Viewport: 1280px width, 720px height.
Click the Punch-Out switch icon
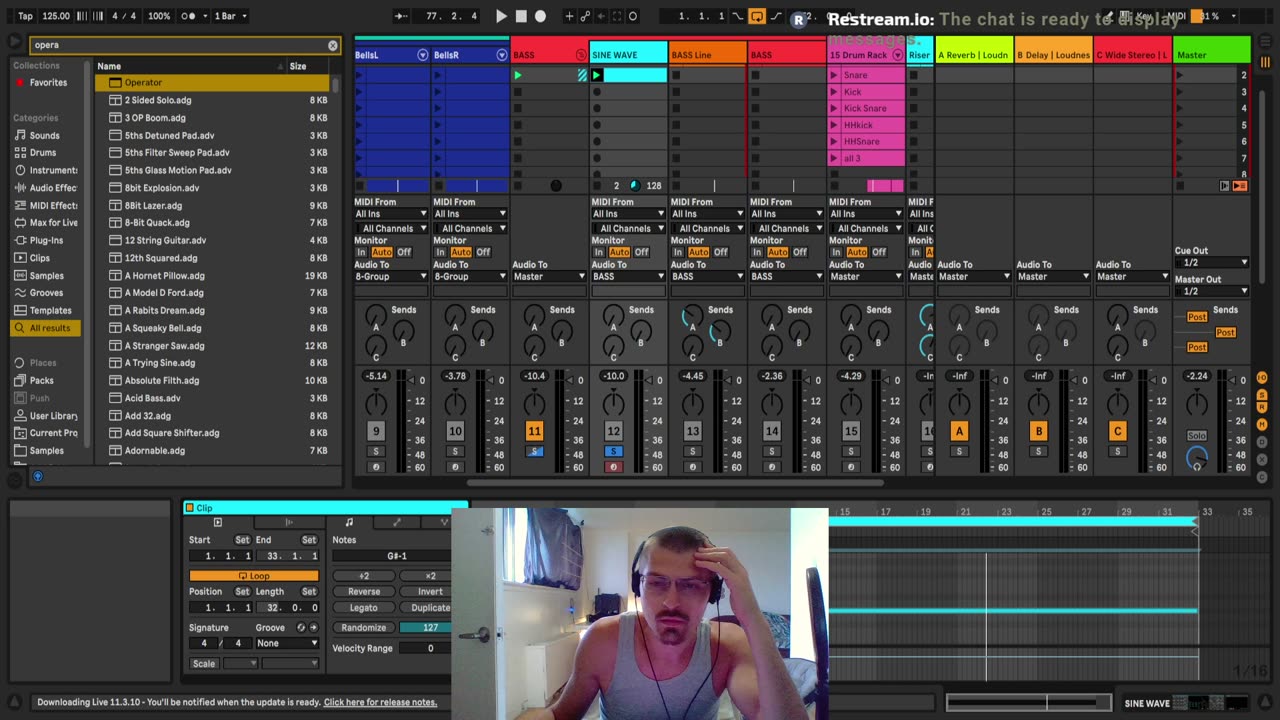click(776, 16)
